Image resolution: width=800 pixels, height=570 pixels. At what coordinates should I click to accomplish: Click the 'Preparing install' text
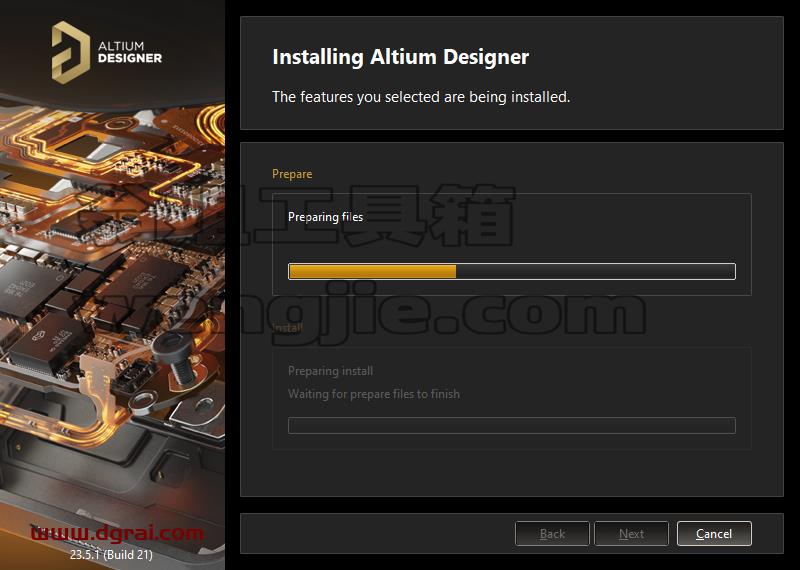pyautogui.click(x=330, y=371)
